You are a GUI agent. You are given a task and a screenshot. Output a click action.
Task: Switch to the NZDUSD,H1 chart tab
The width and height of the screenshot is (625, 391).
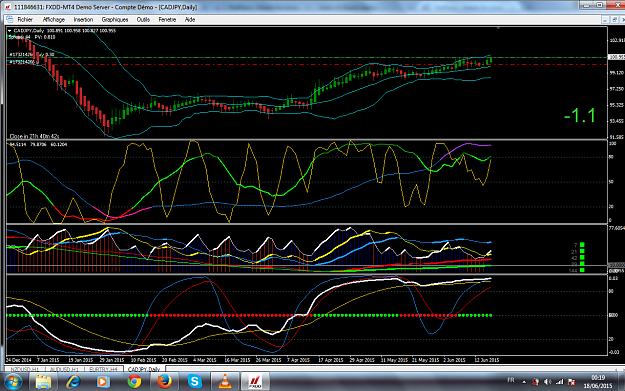[25, 369]
